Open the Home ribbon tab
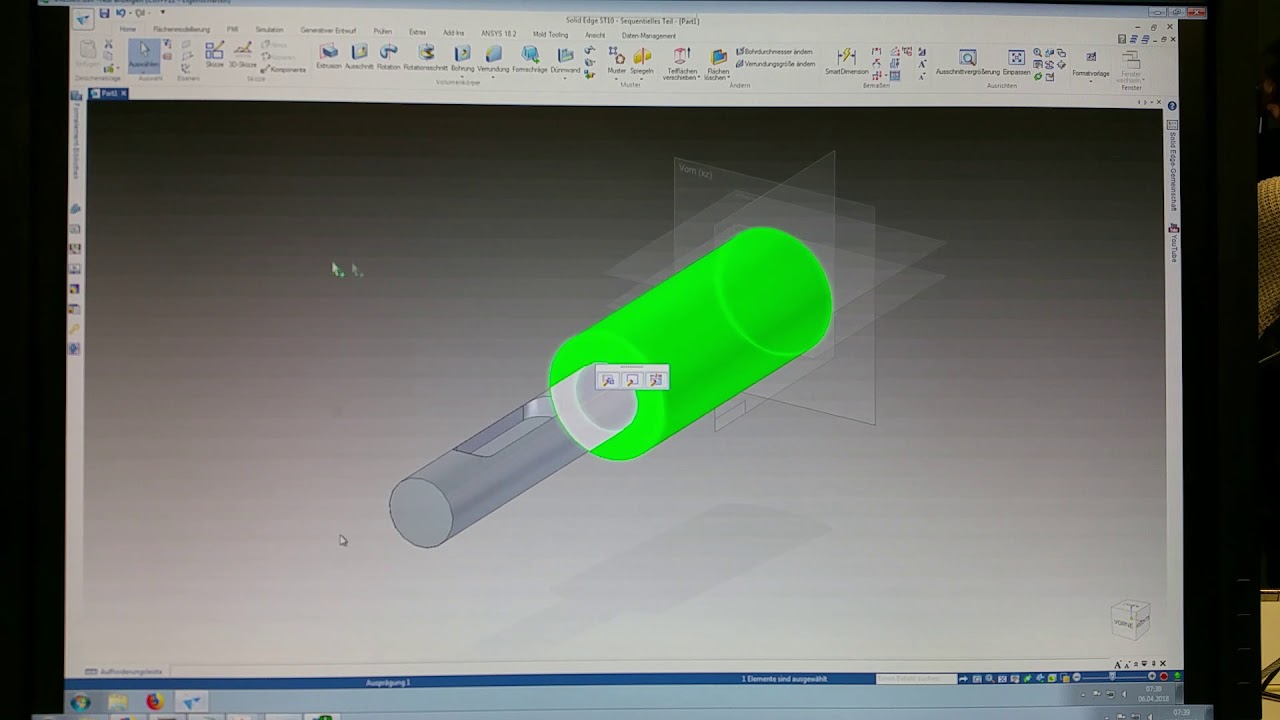 click(x=128, y=30)
